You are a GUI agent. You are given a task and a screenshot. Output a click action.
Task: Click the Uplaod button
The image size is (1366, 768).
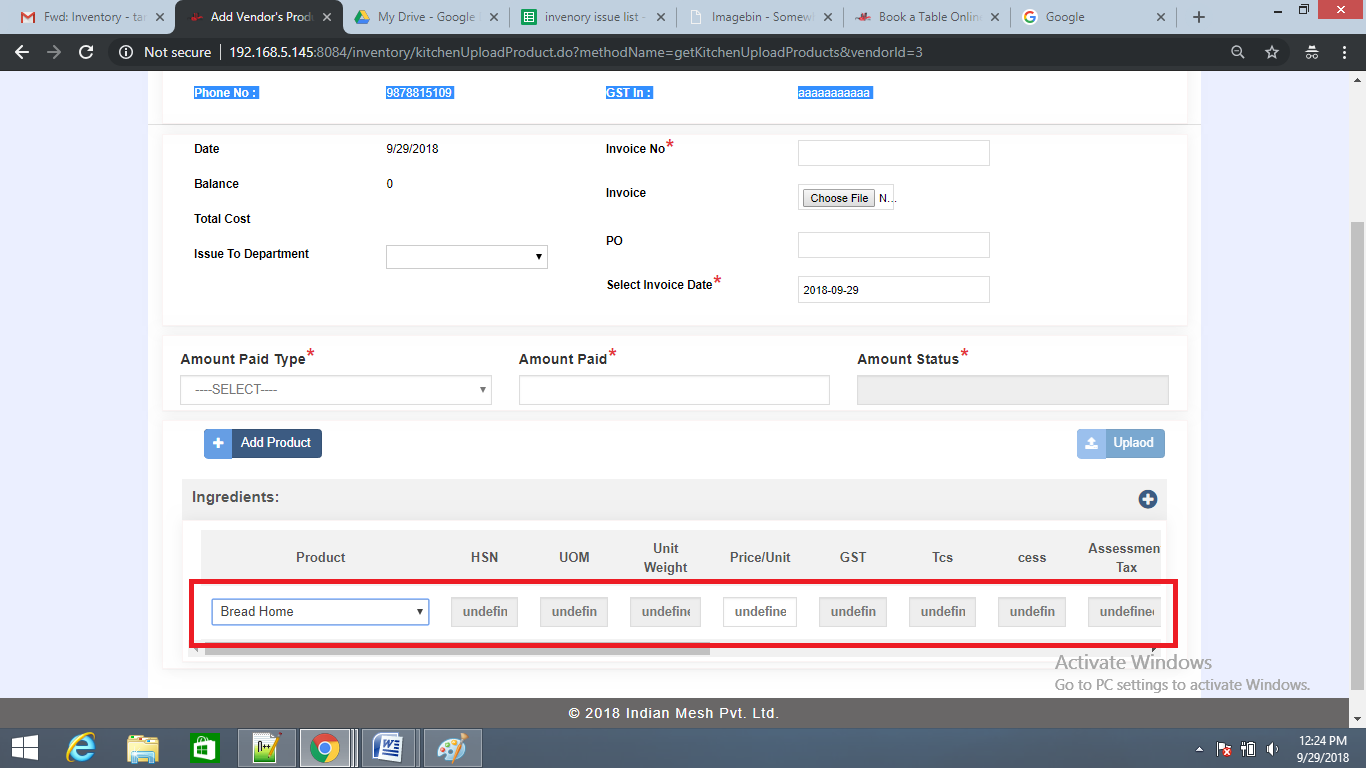[1121, 443]
